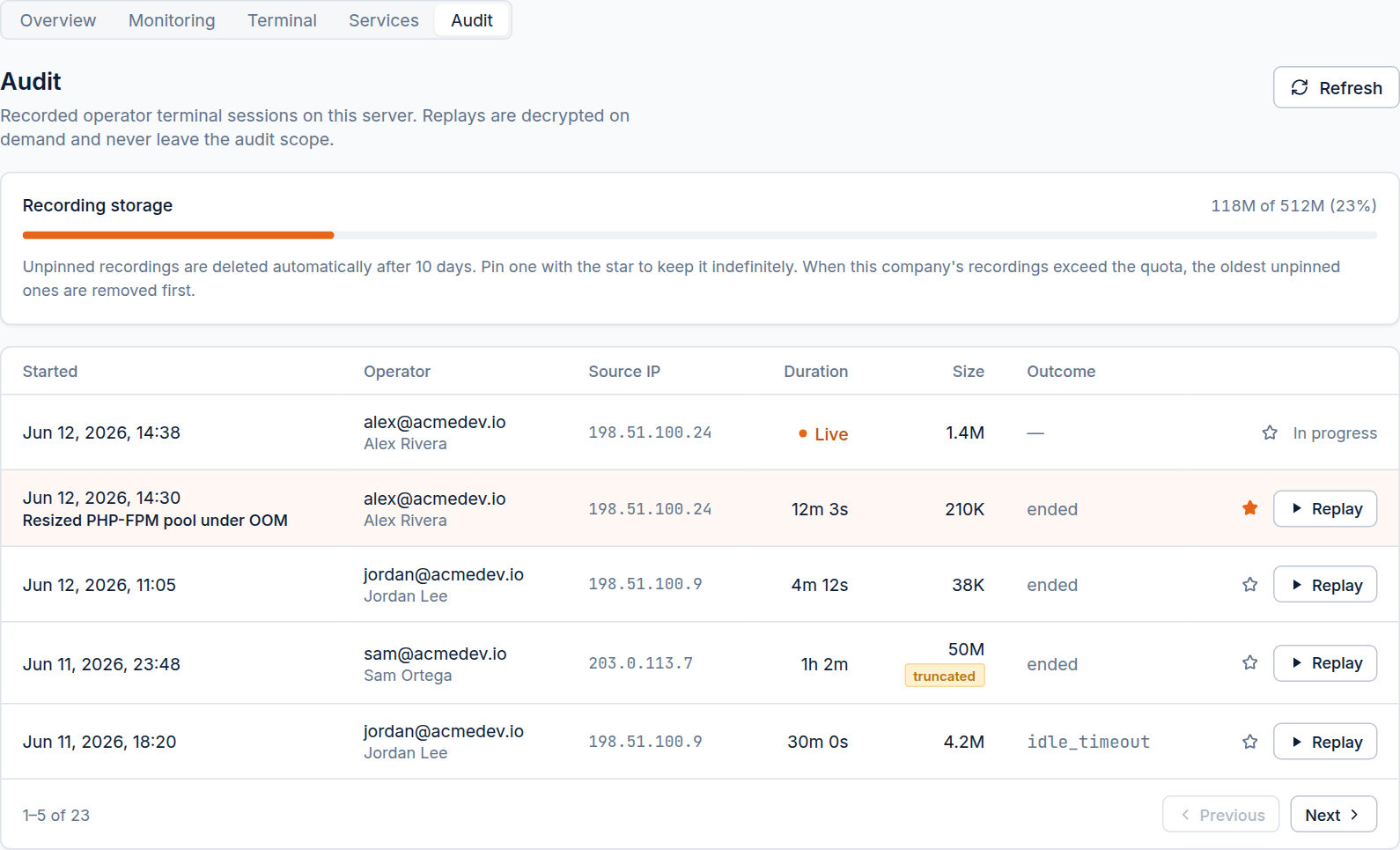Click sam@acmedev.io operator email
1400x850 pixels.
click(x=435, y=654)
